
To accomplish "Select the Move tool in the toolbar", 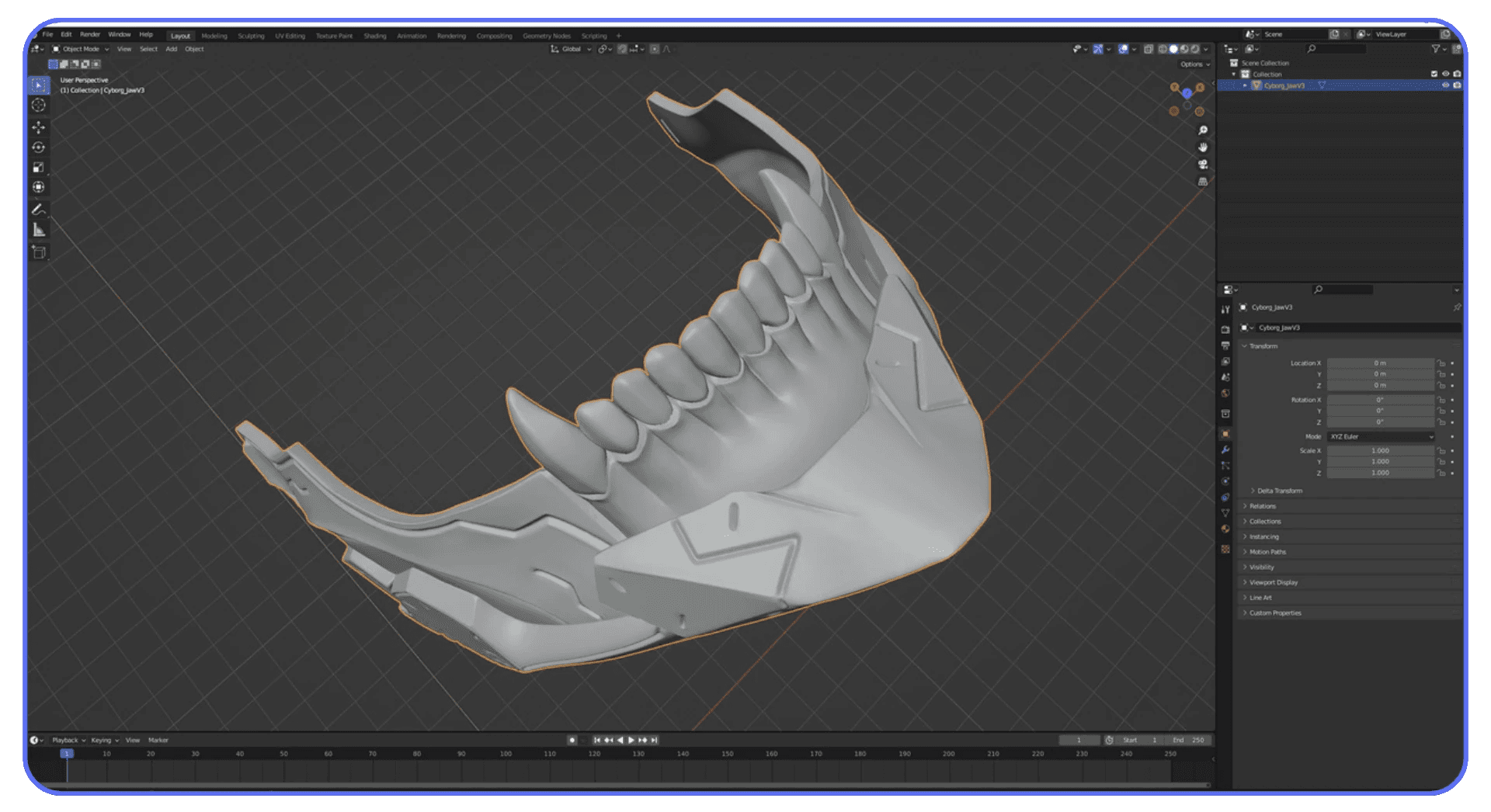I will pos(39,127).
